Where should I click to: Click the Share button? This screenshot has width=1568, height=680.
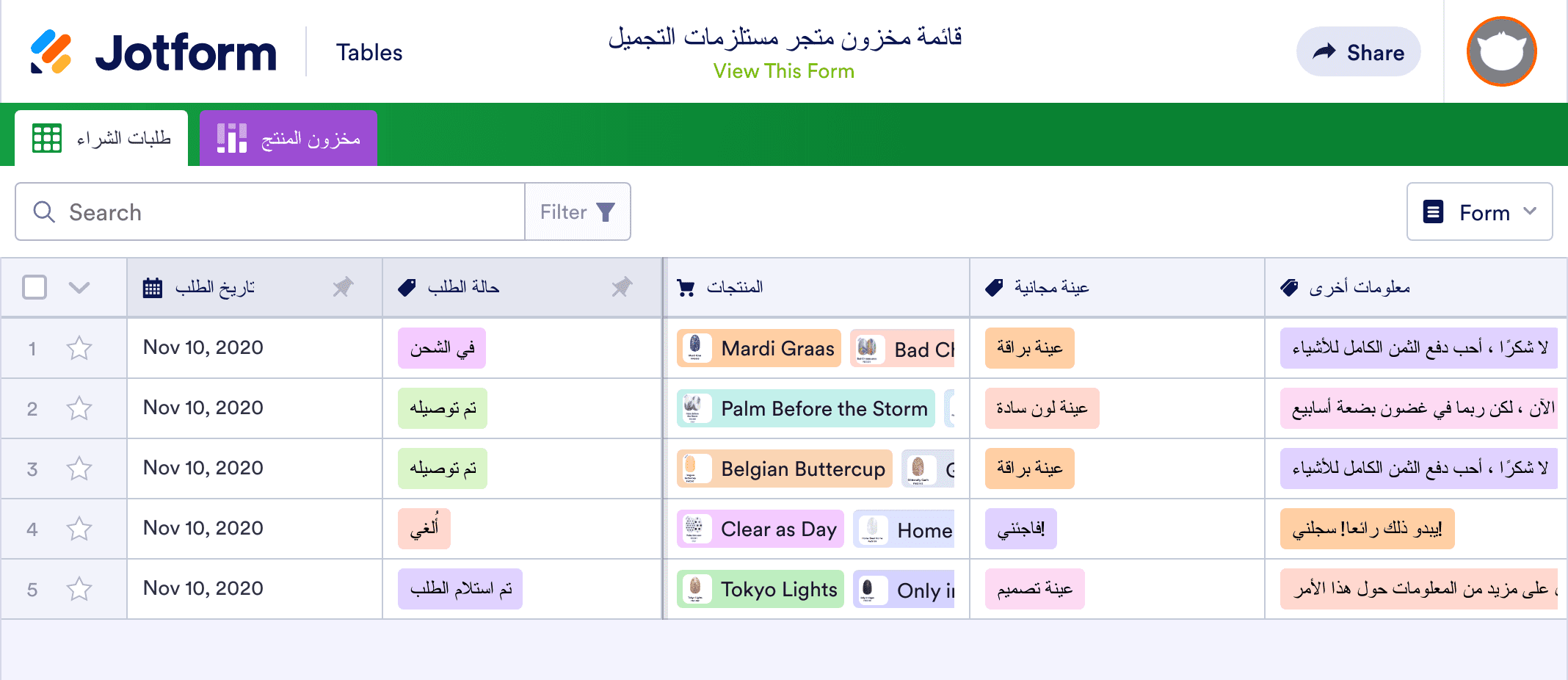(1358, 51)
